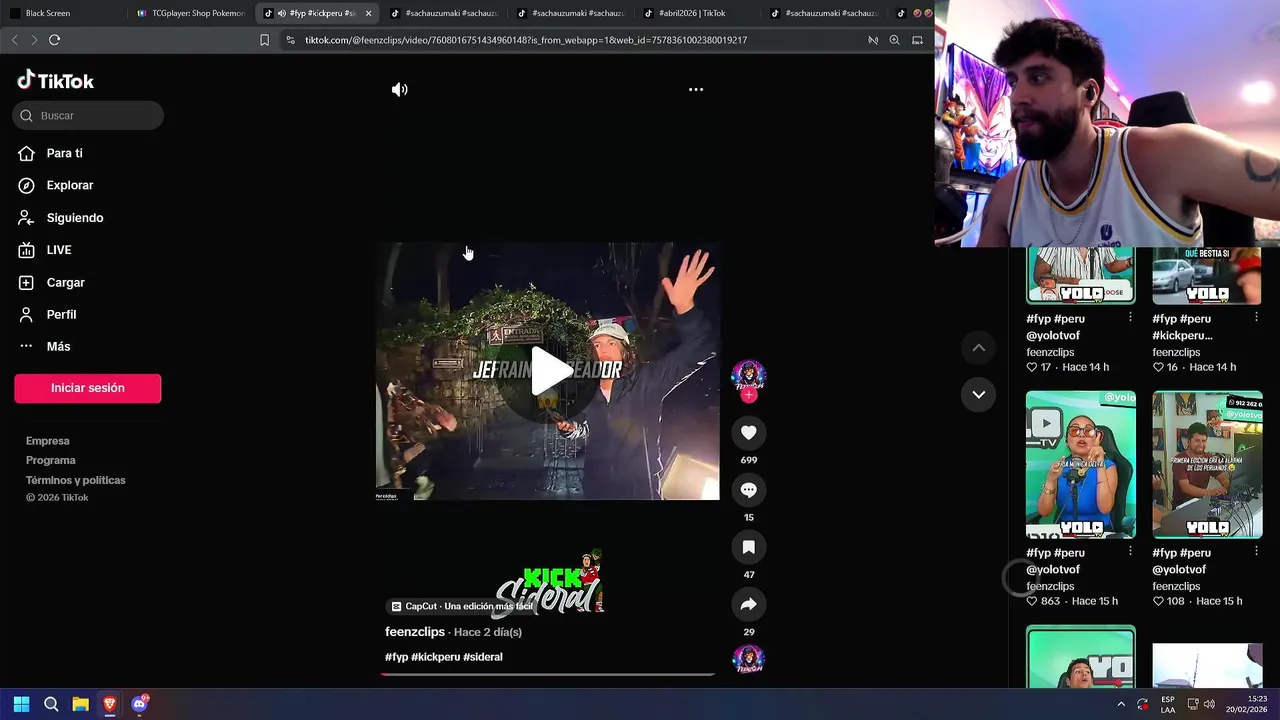Screen dimensions: 1280x720
Task: Open Windows Start menu
Action: tap(21, 704)
